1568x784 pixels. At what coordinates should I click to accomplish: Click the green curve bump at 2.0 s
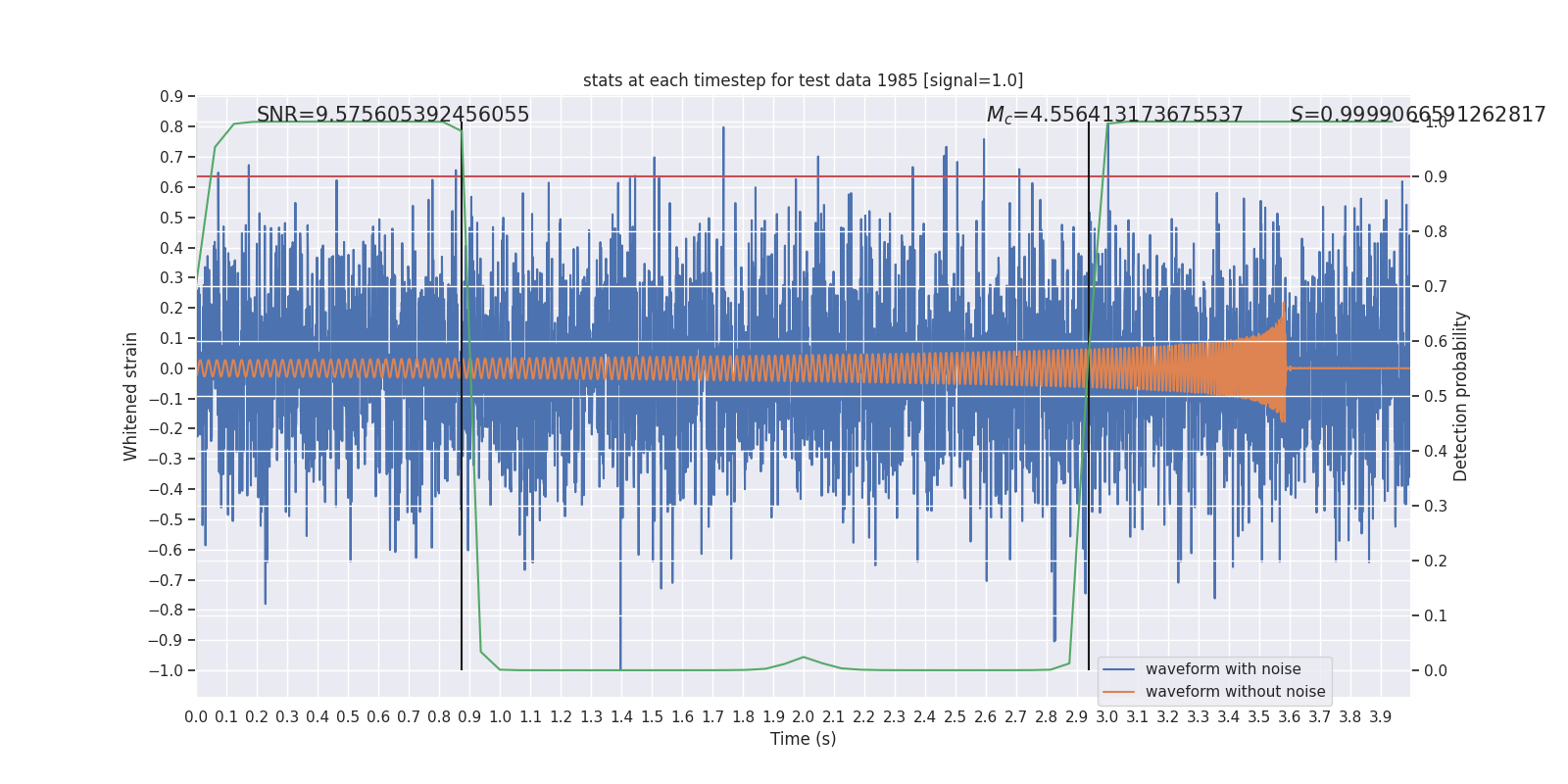point(804,658)
